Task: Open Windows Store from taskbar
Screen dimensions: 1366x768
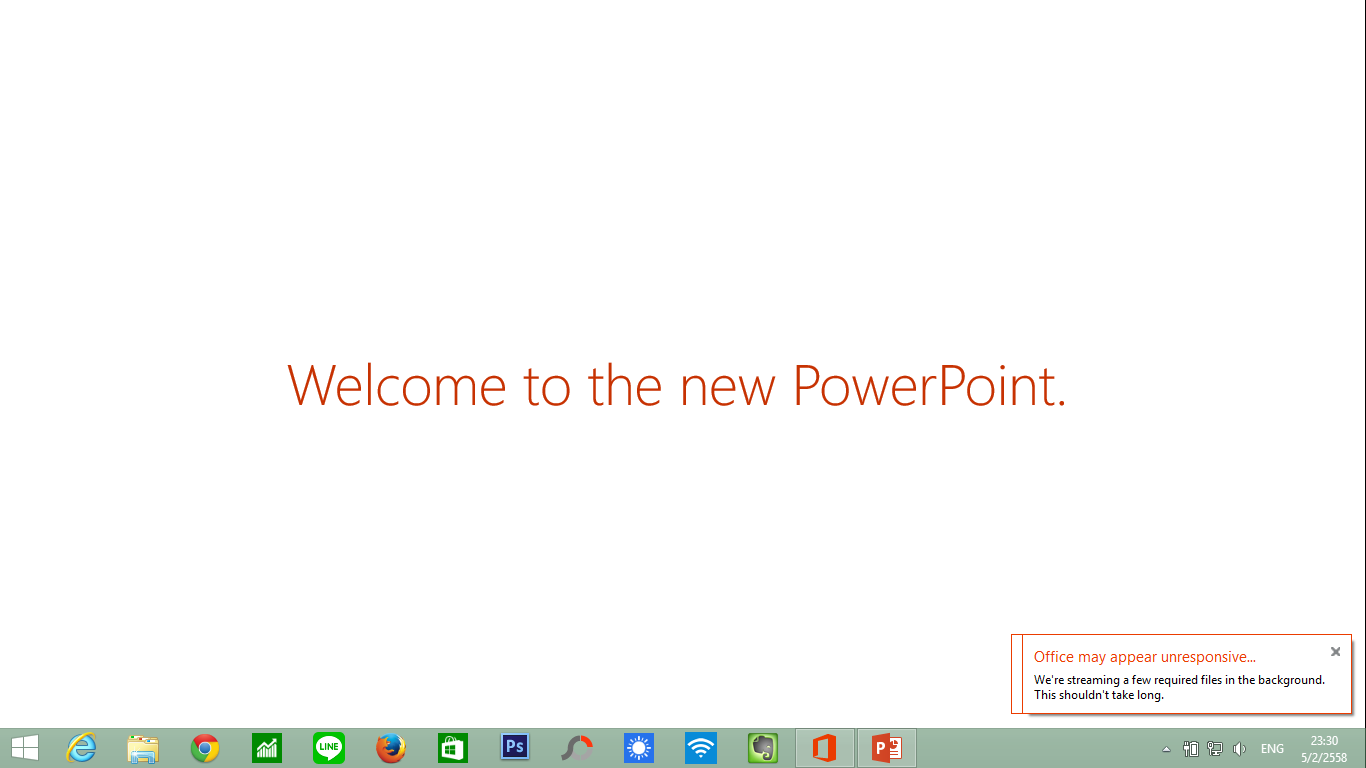Action: coord(453,748)
